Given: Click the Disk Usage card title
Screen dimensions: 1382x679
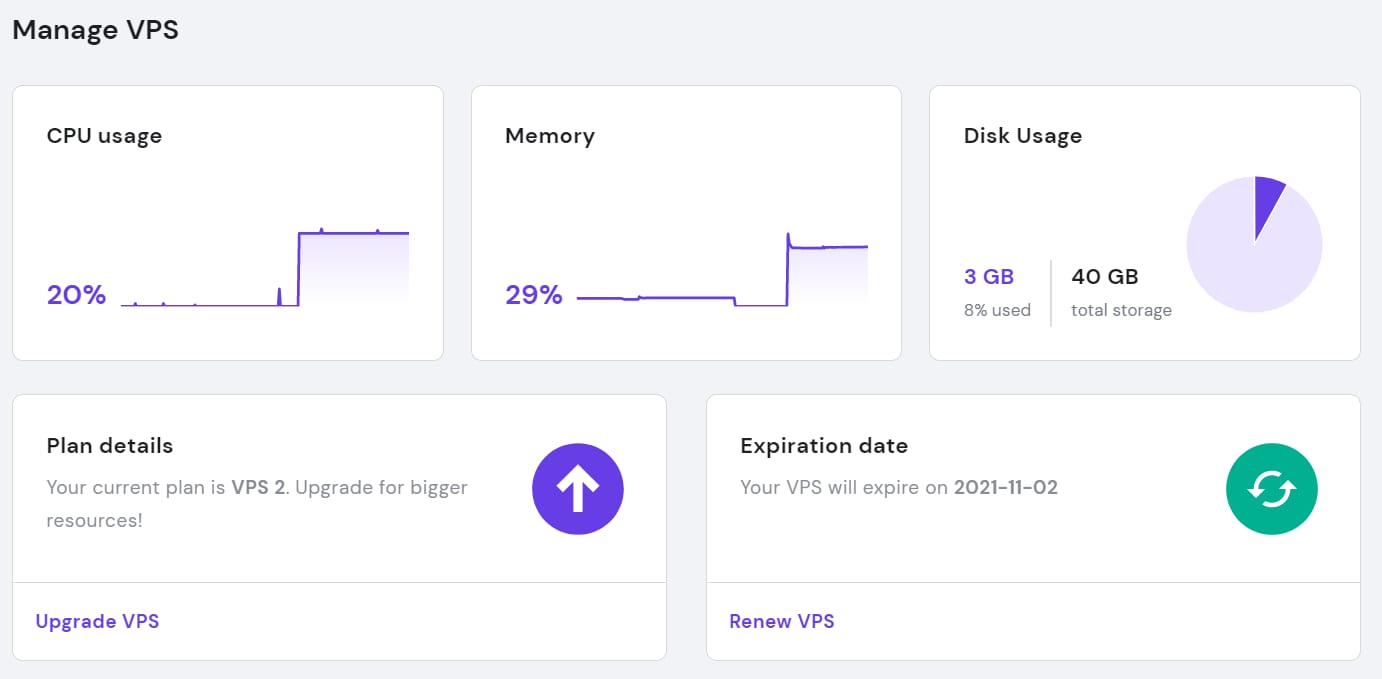Looking at the screenshot, I should click(1023, 136).
